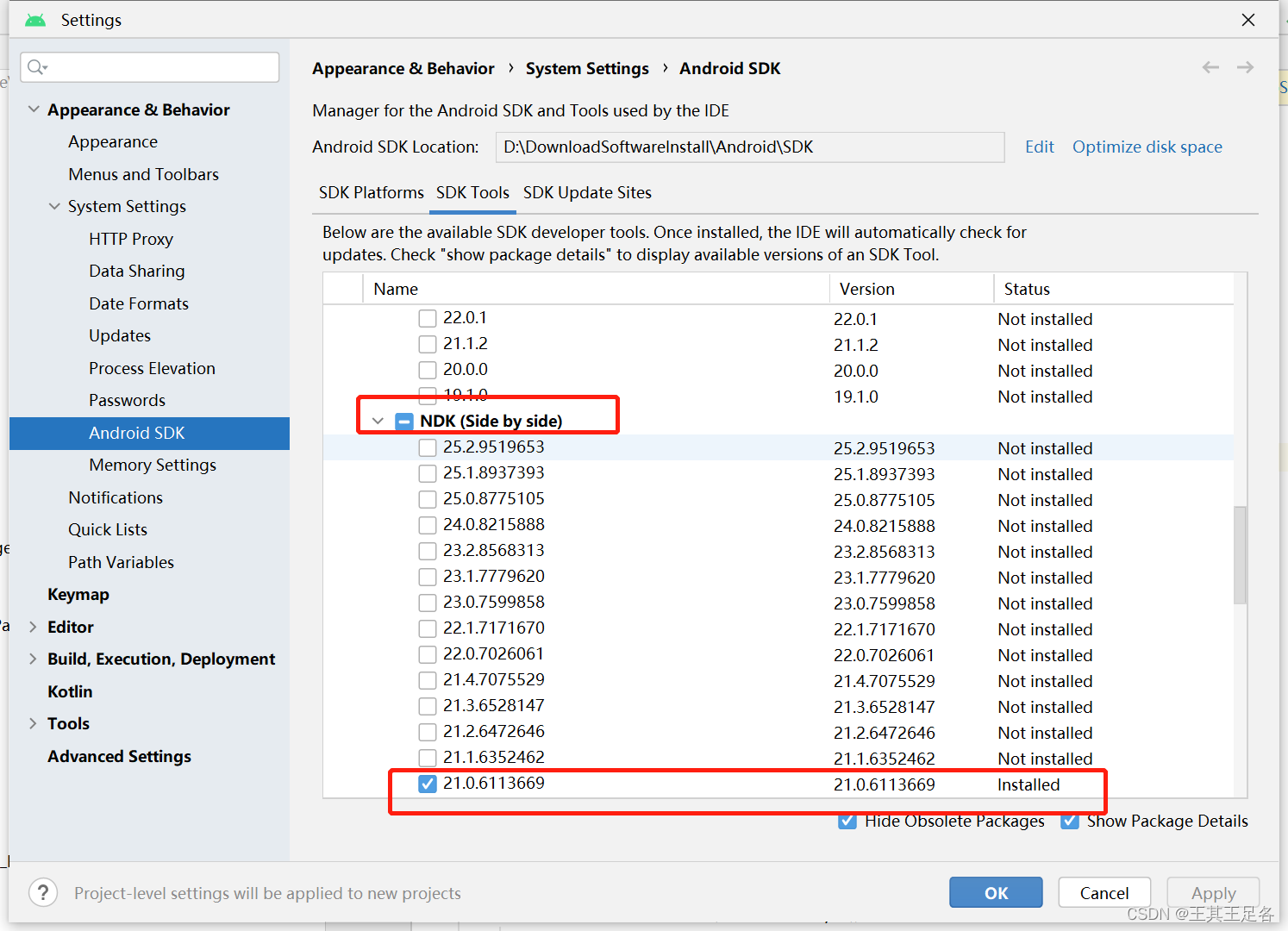The height and width of the screenshot is (931, 1288).
Task: Toggle the NDK (Side by side) checkbox
Action: (404, 421)
